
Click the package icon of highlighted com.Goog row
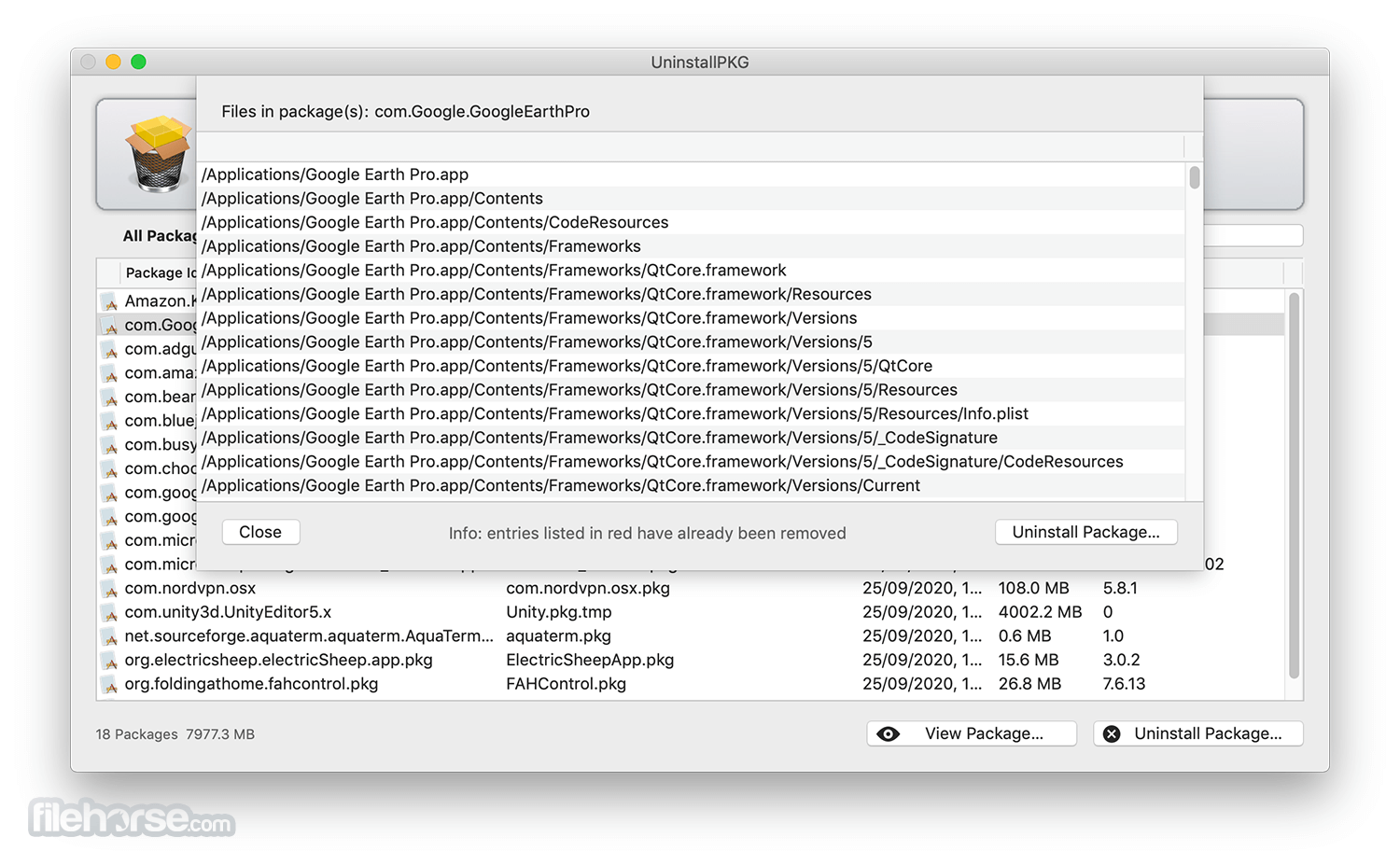tap(110, 326)
